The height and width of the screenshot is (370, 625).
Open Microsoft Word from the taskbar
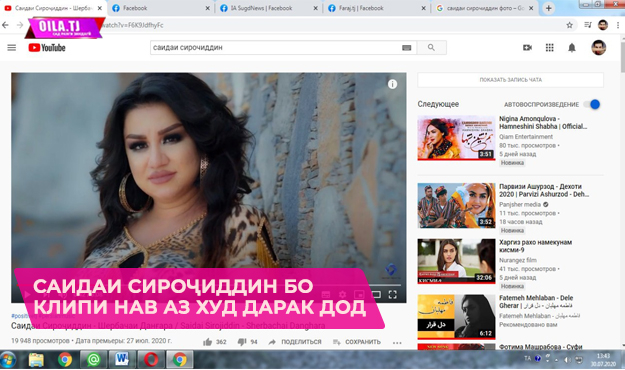point(122,360)
